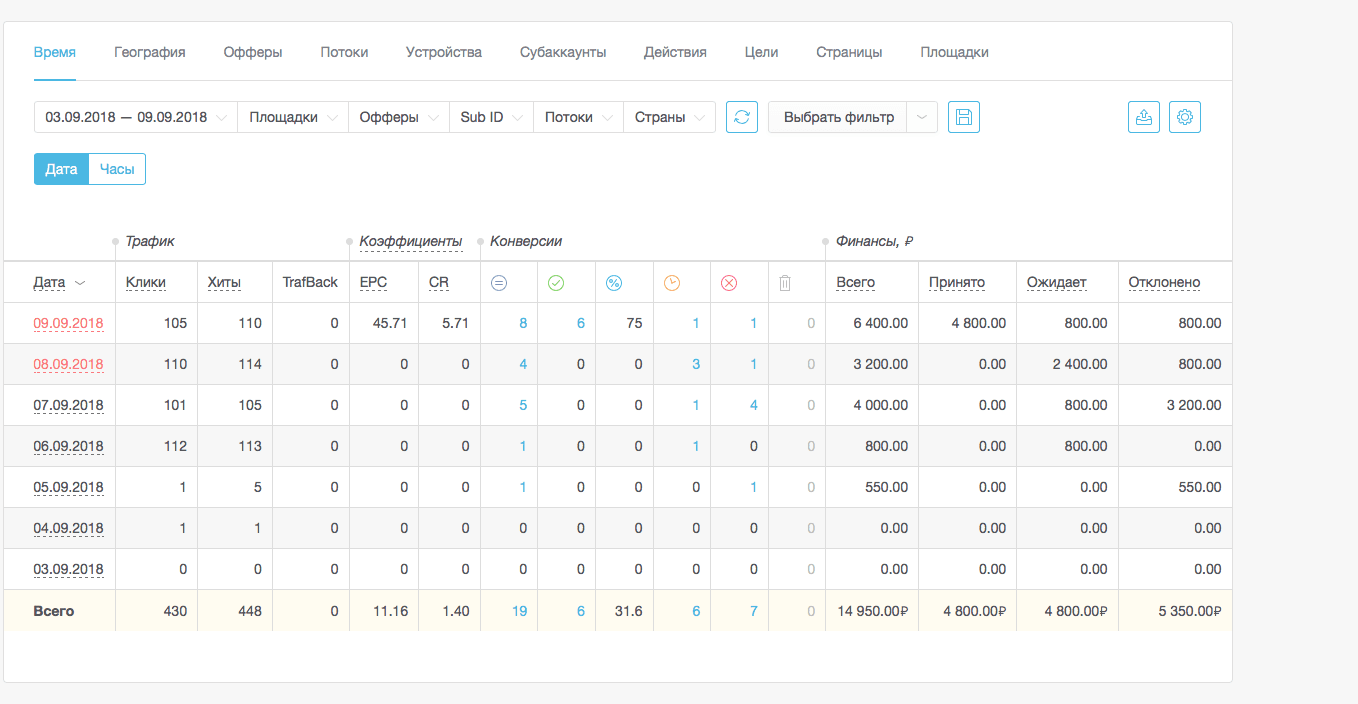Open the Офферы tab

(253, 52)
